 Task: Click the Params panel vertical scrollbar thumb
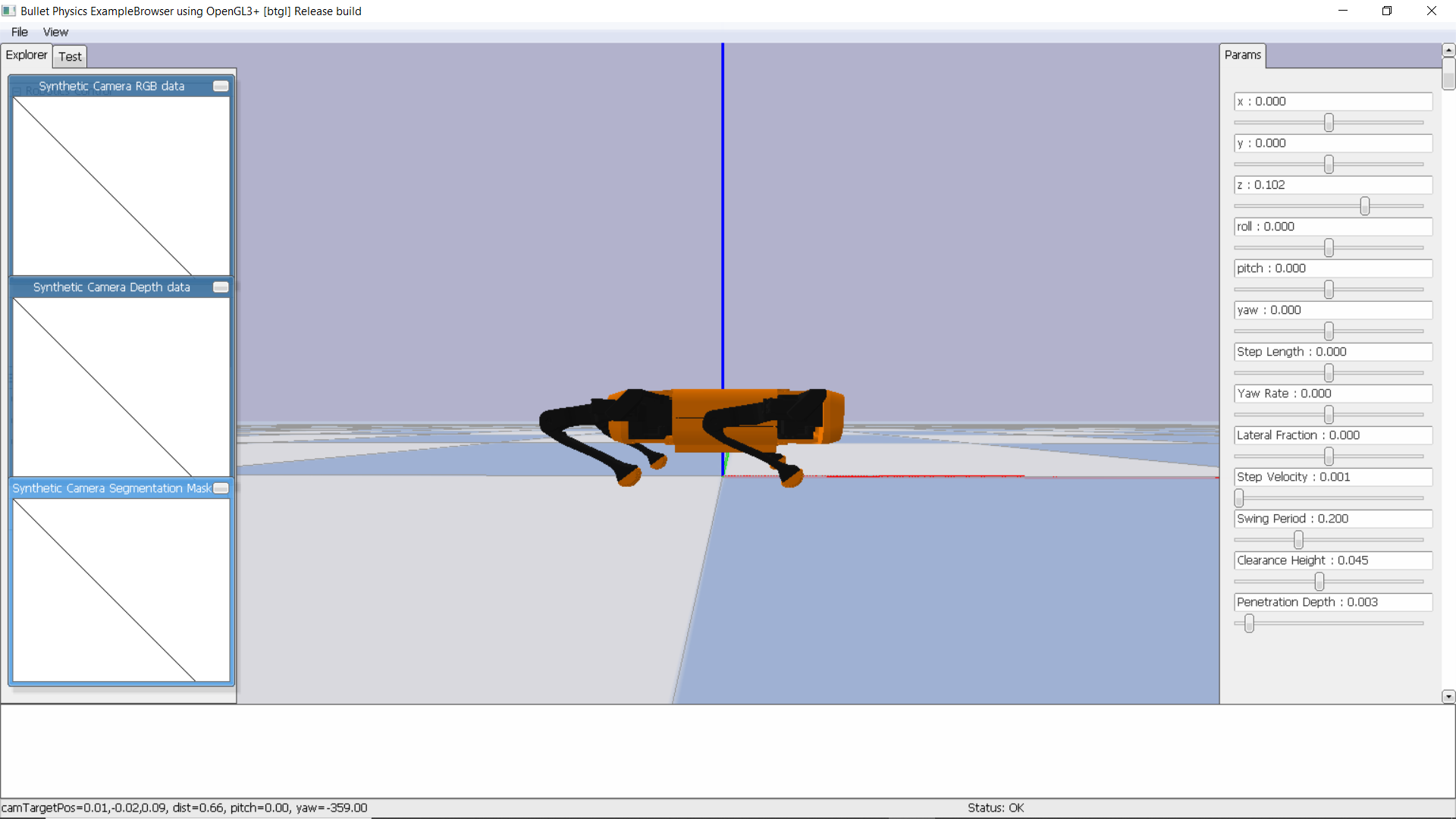click(1448, 74)
